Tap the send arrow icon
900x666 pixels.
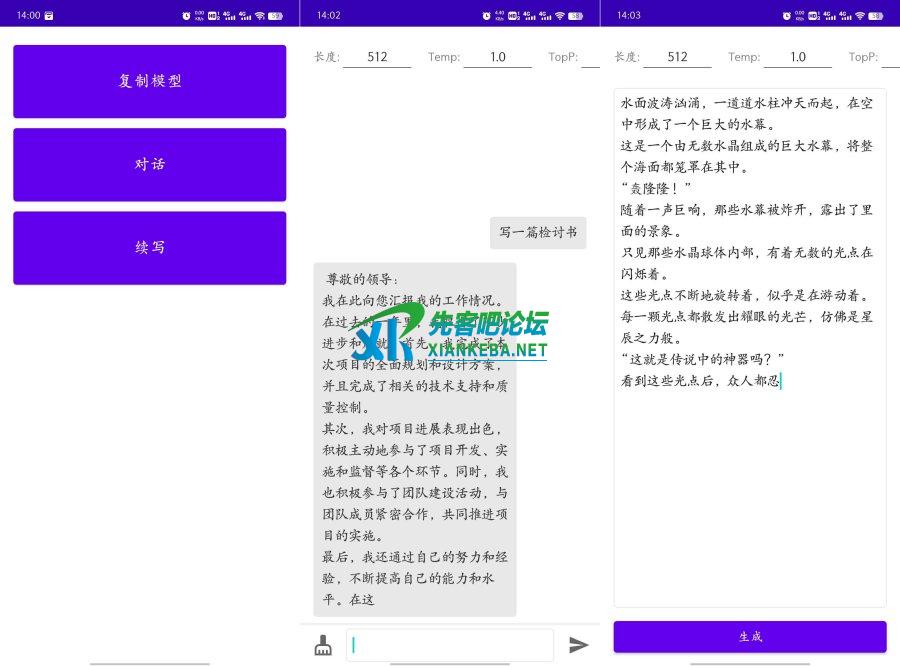(x=578, y=645)
